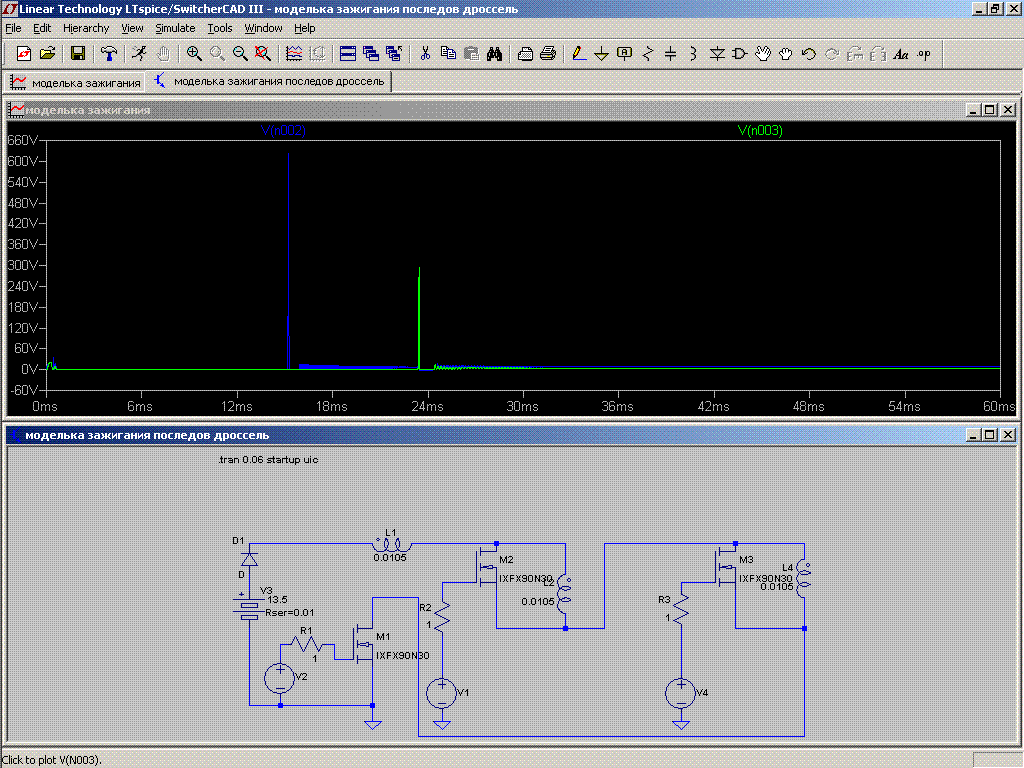Place a Ground symbol from toolbar
Image resolution: width=1024 pixels, height=768 pixels.
click(x=602, y=54)
